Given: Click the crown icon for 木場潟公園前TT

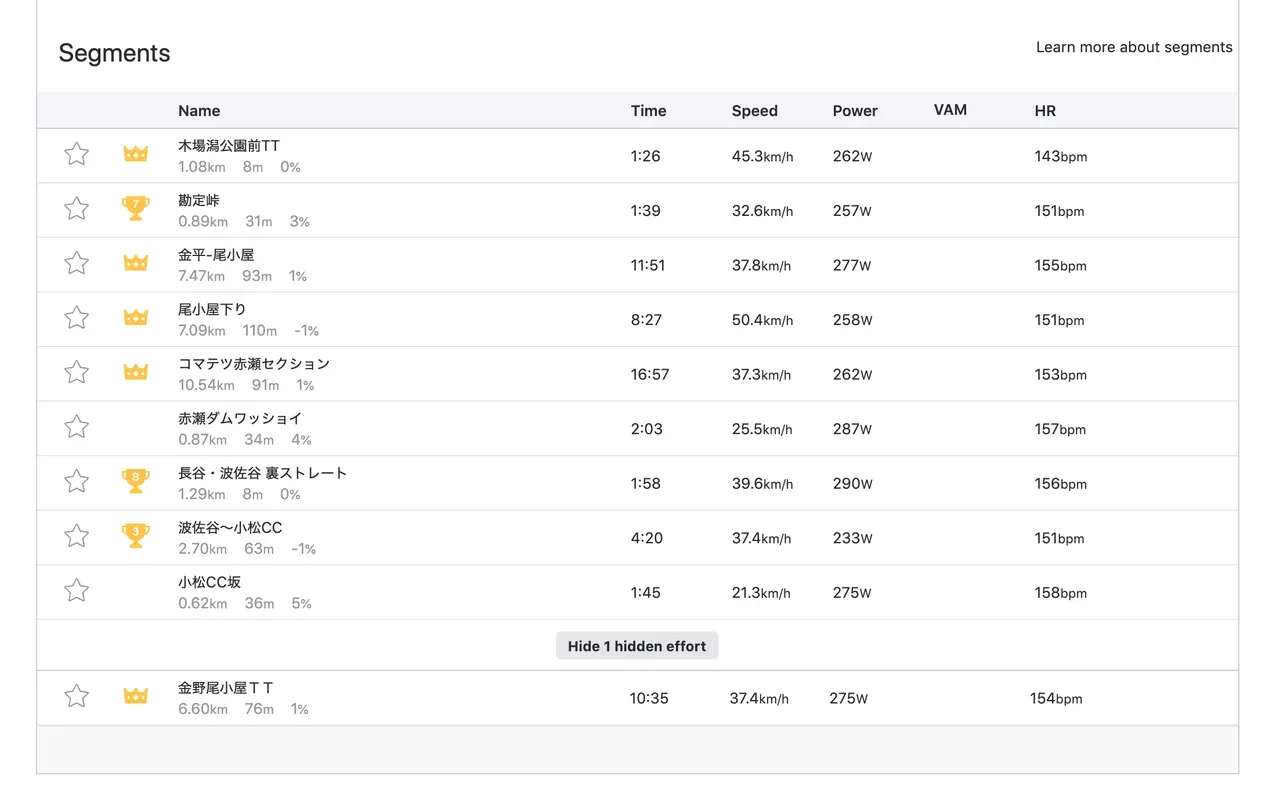Looking at the screenshot, I should click(x=135, y=154).
